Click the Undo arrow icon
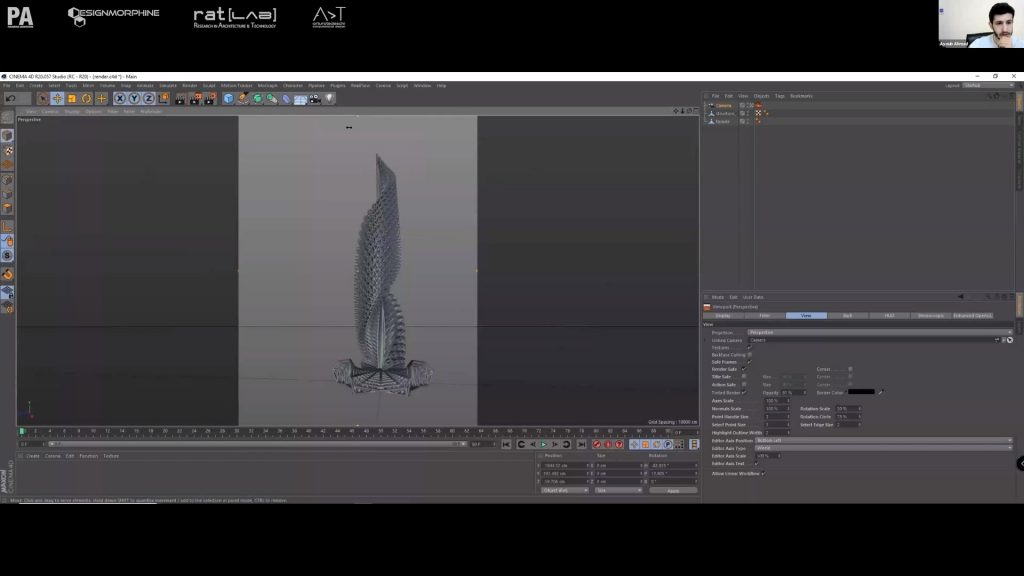The width and height of the screenshot is (1024, 576). [x=11, y=98]
